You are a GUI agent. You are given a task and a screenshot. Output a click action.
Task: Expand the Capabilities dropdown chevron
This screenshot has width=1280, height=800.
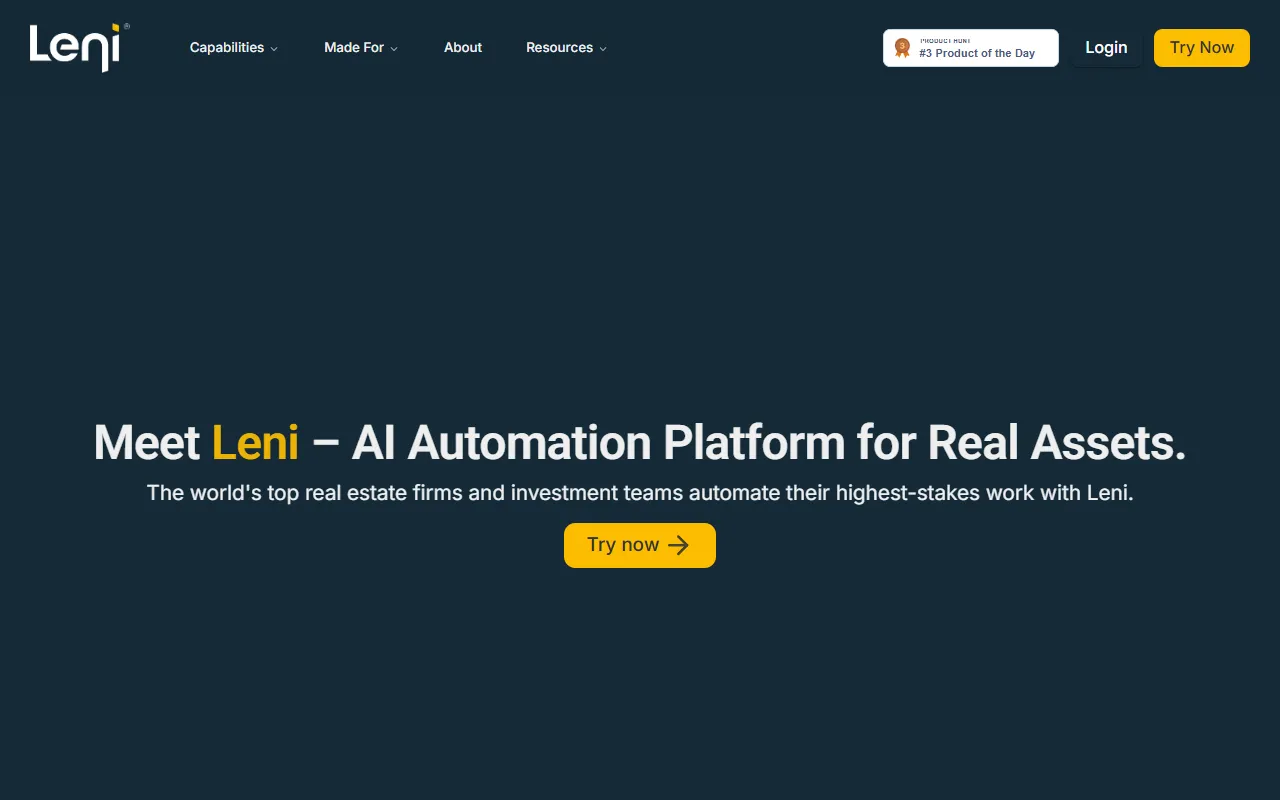tap(274, 49)
